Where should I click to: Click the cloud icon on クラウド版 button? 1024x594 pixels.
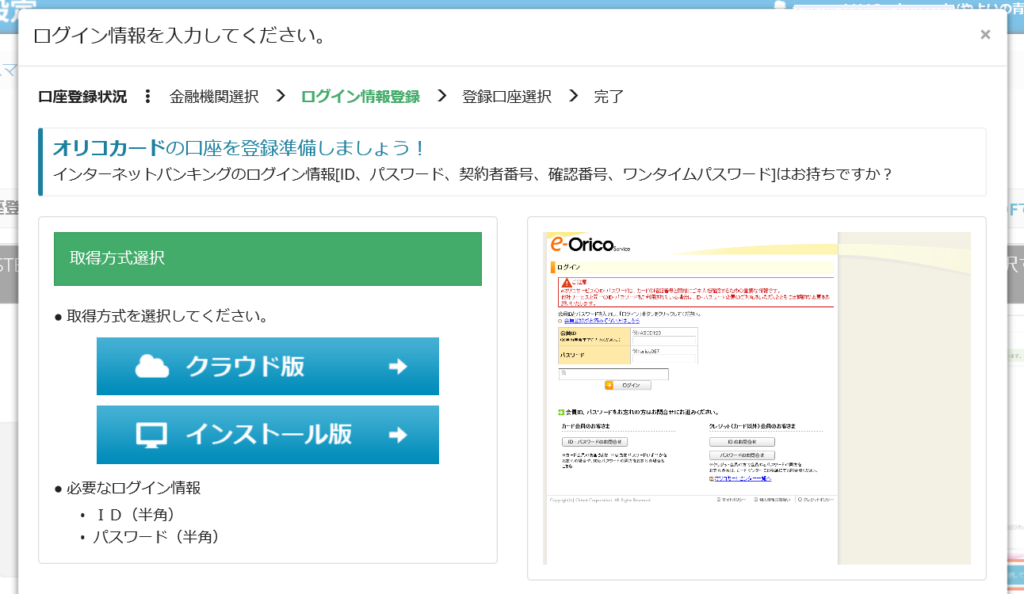[x=152, y=367]
